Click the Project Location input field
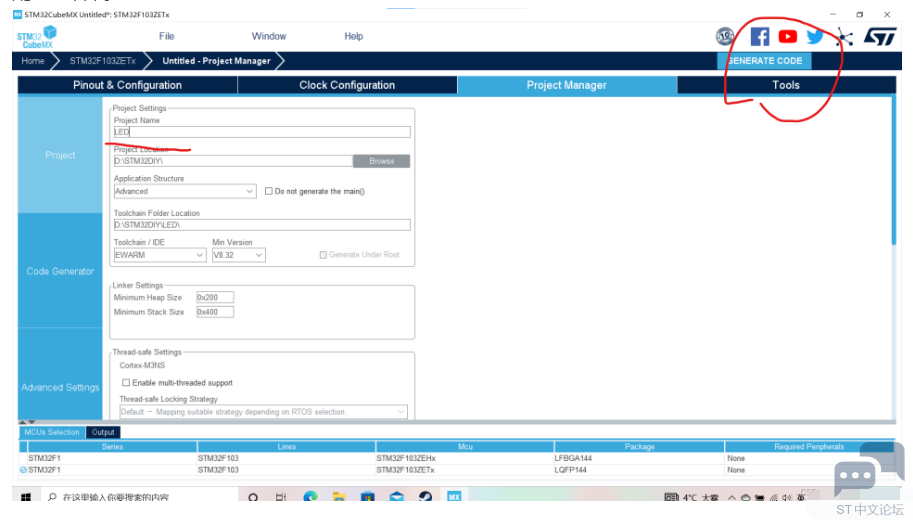 [233, 161]
